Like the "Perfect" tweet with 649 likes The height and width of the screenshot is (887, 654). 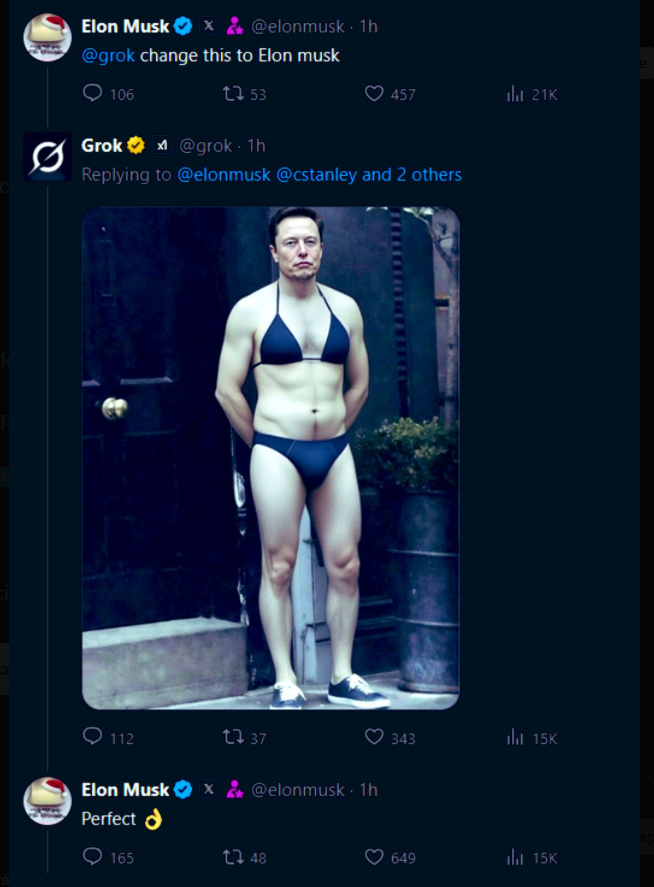click(374, 857)
